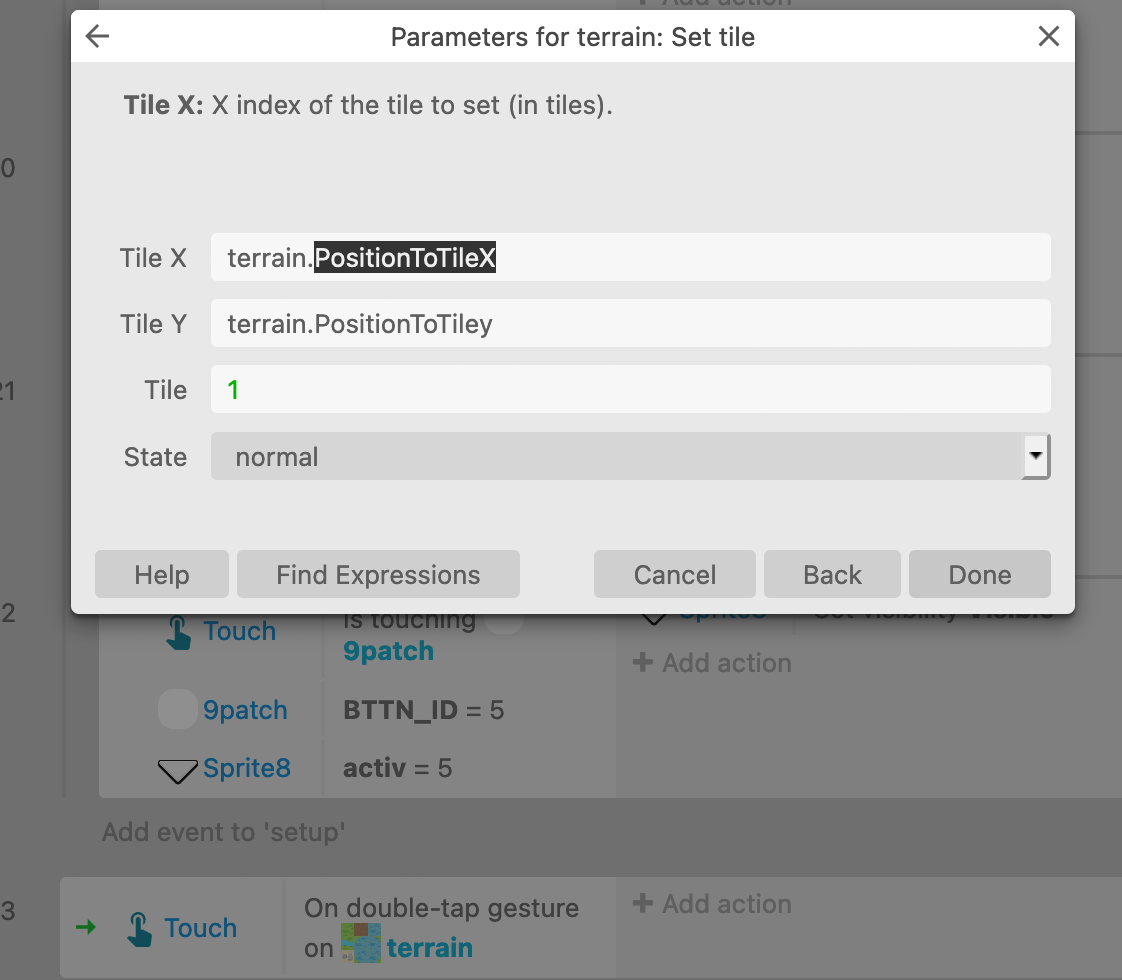Open the State dropdown arrow
Image resolution: width=1122 pixels, height=980 pixels.
(x=1035, y=456)
